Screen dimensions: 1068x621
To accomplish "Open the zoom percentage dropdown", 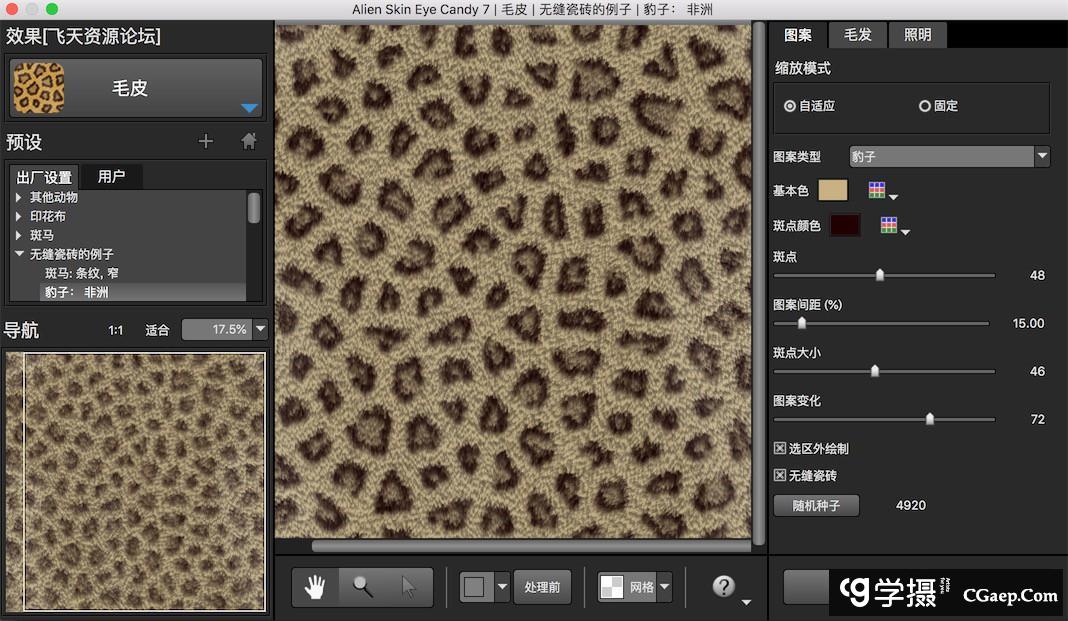I will click(x=261, y=329).
